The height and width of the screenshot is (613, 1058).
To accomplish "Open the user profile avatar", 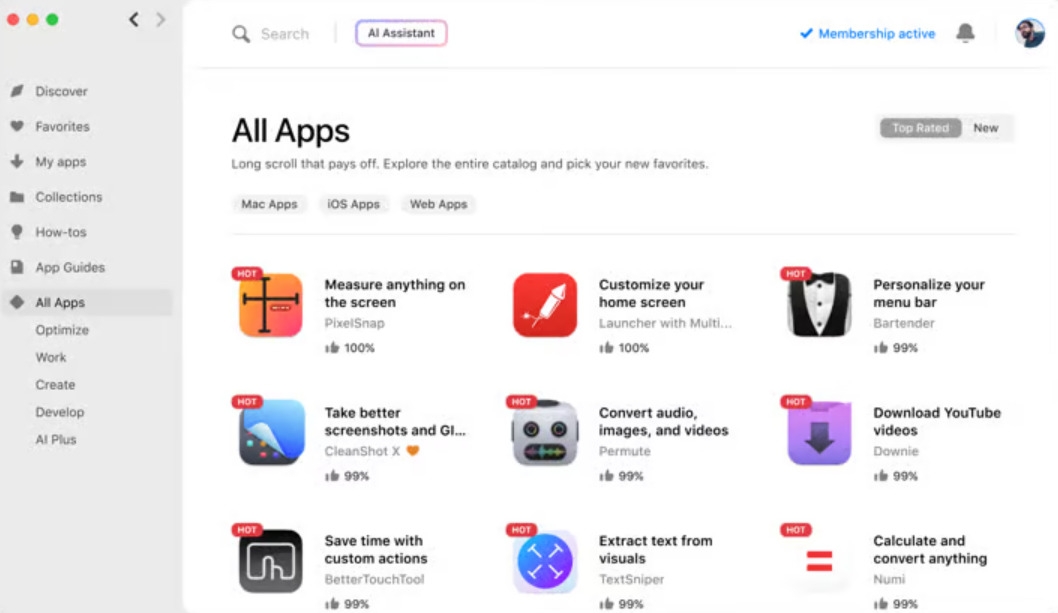I will (x=1030, y=33).
